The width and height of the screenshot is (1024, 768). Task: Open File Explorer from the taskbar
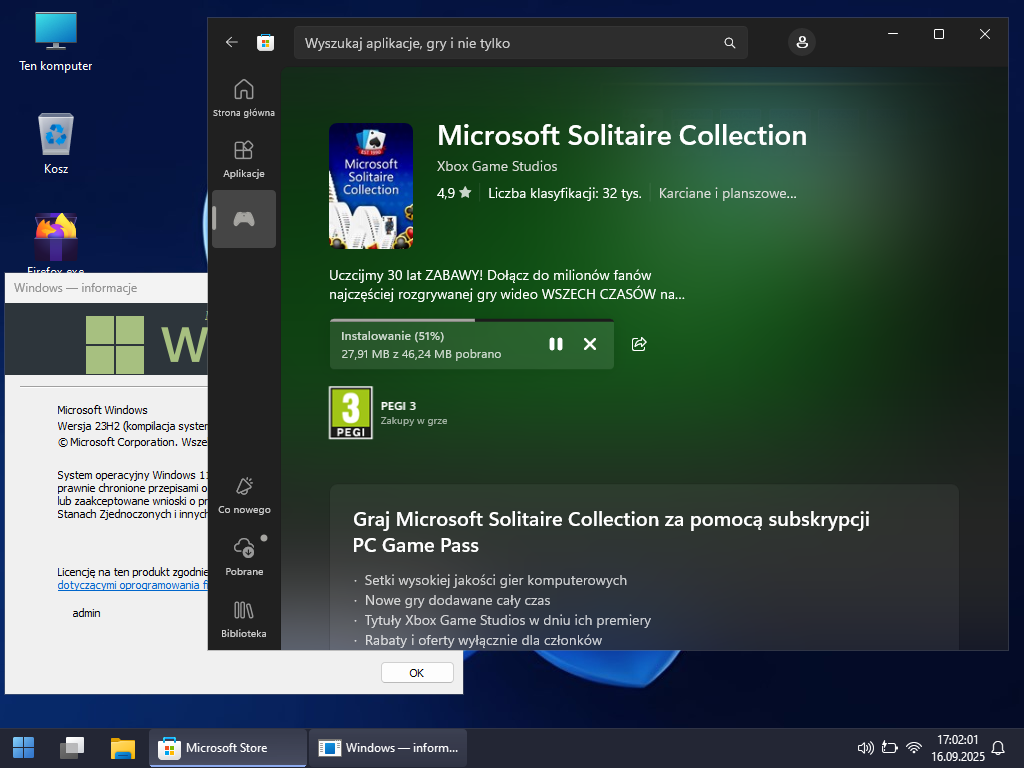[x=123, y=747]
